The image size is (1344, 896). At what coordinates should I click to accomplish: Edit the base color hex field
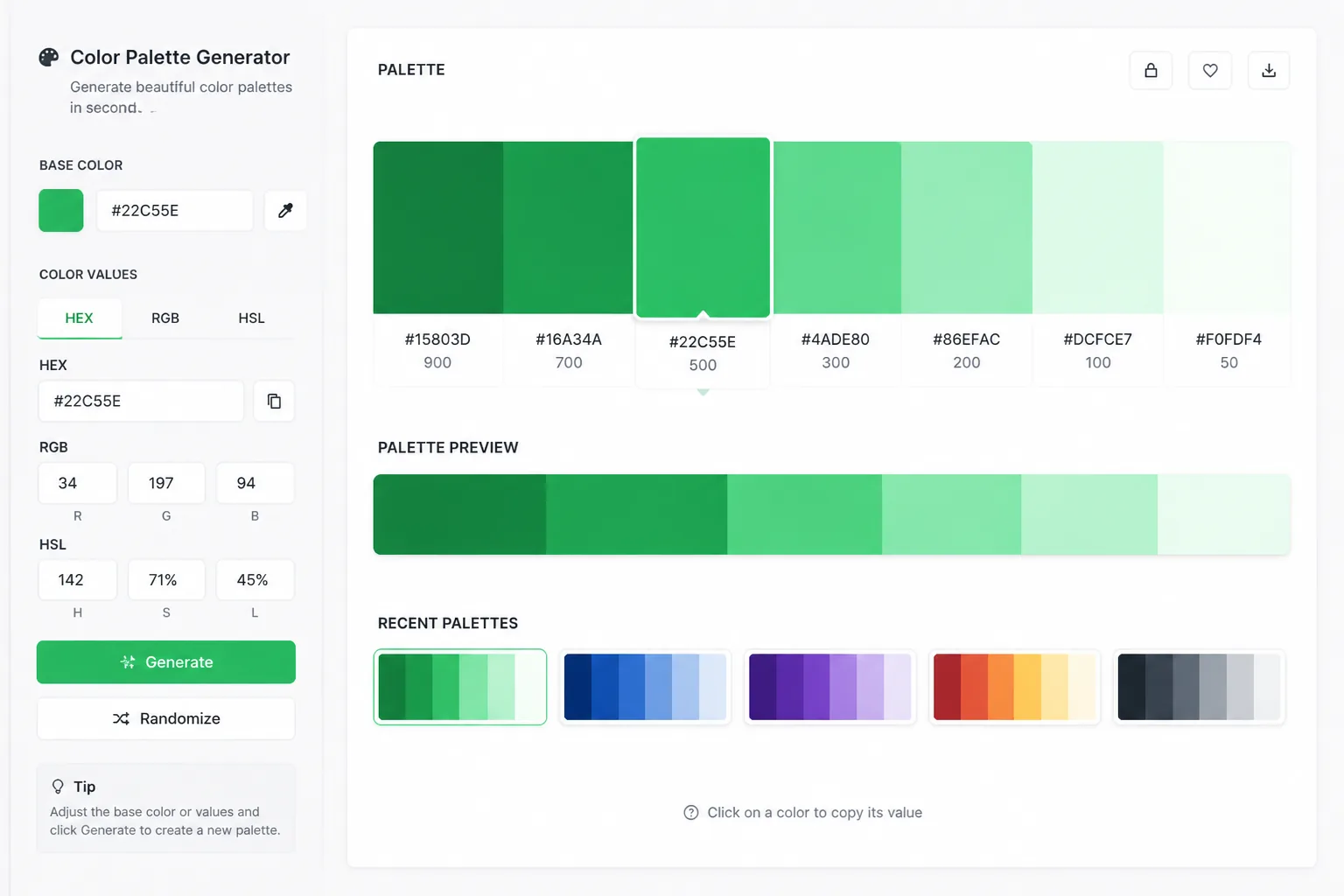pos(175,211)
